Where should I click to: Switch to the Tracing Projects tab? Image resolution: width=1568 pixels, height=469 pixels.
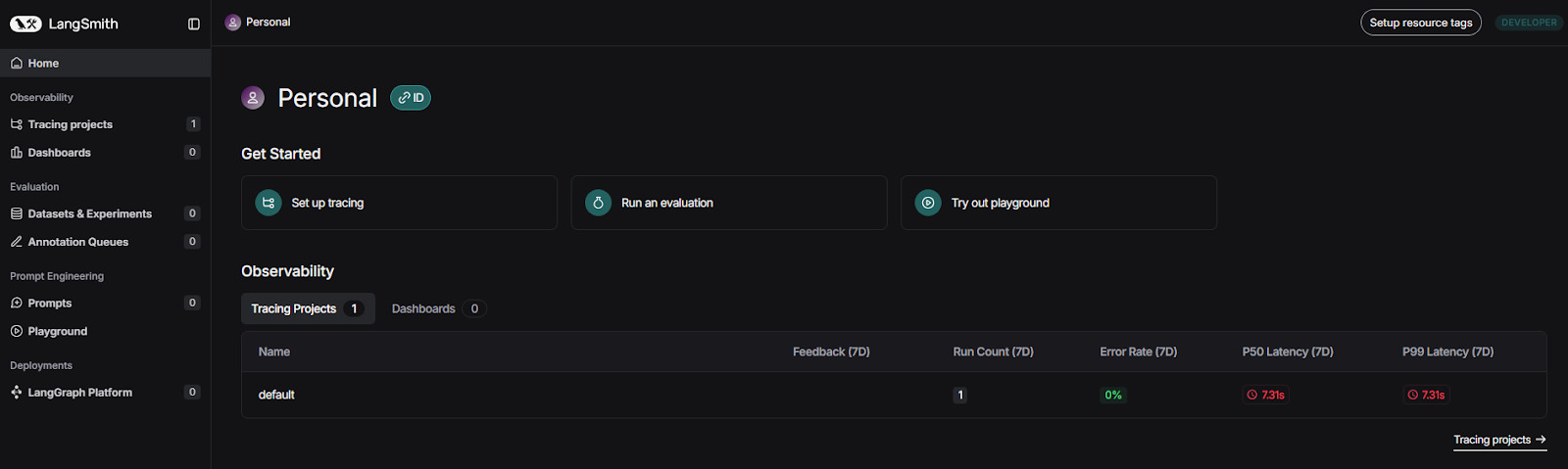pyautogui.click(x=308, y=308)
